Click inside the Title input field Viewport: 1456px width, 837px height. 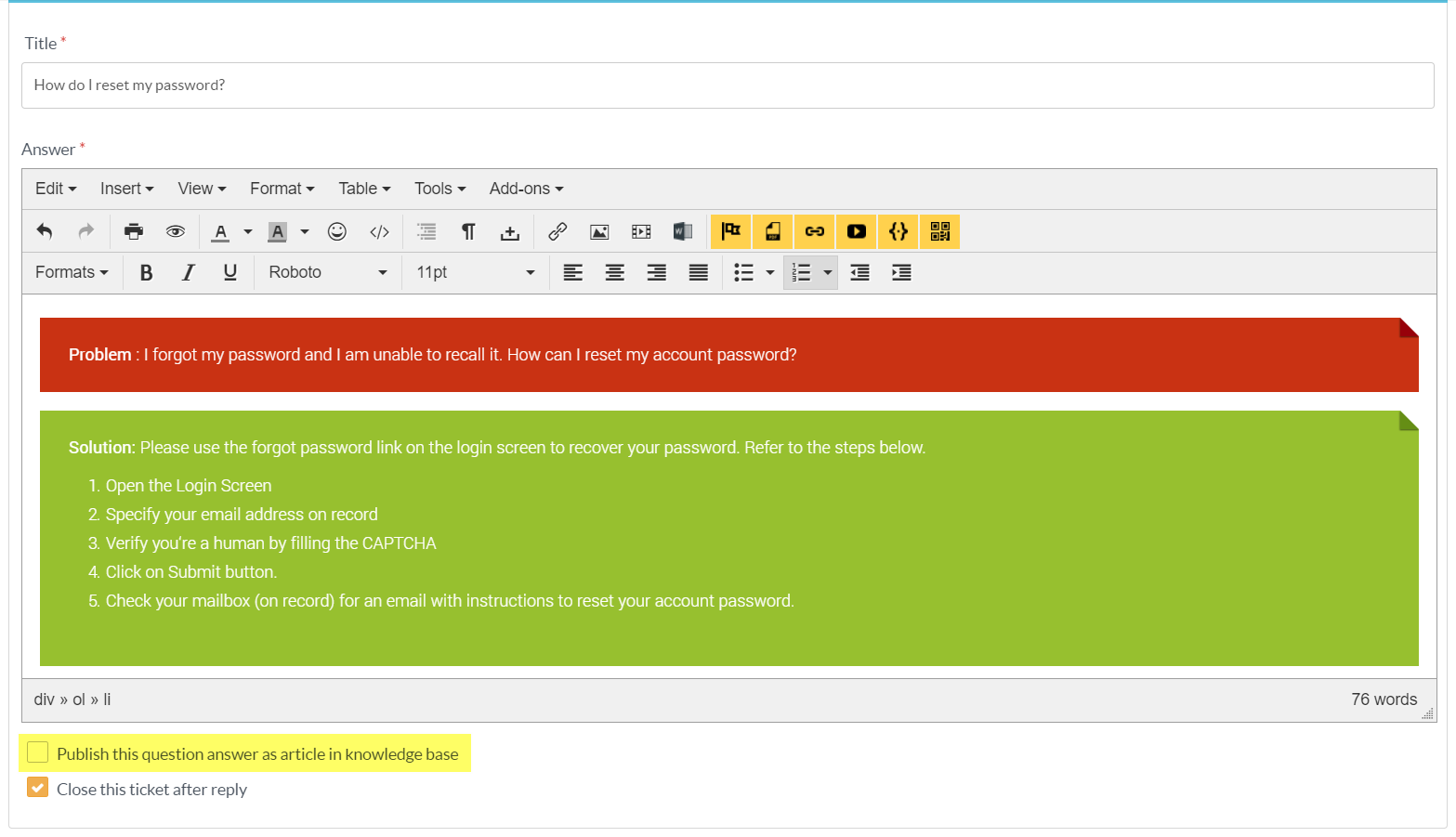[727, 85]
